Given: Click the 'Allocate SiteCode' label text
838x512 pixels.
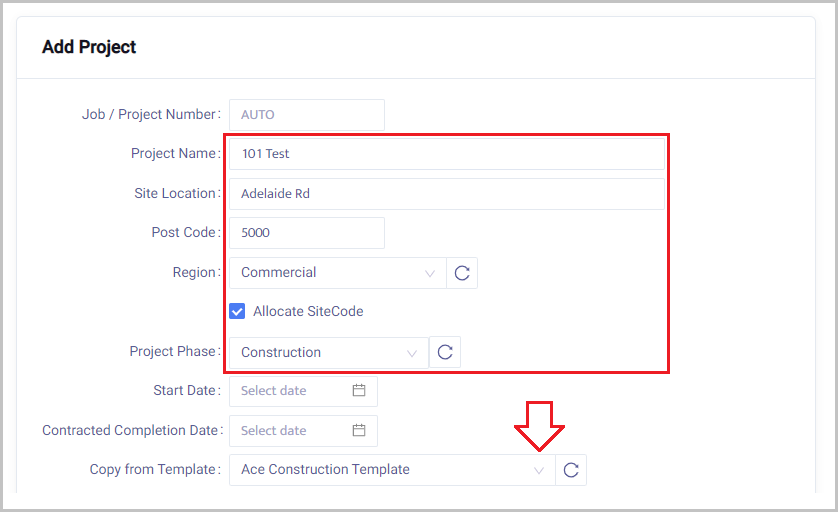Looking at the screenshot, I should point(308,311).
